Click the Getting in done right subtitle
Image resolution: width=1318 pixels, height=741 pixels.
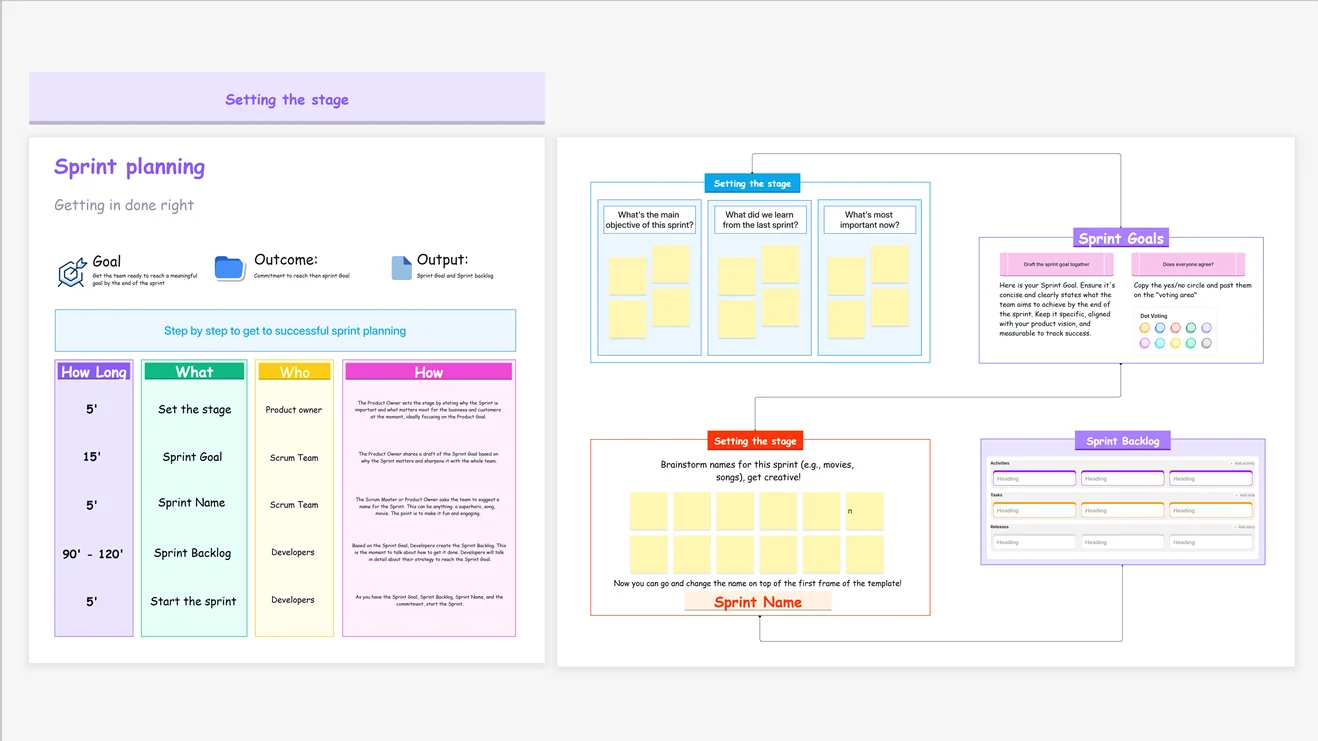(124, 205)
